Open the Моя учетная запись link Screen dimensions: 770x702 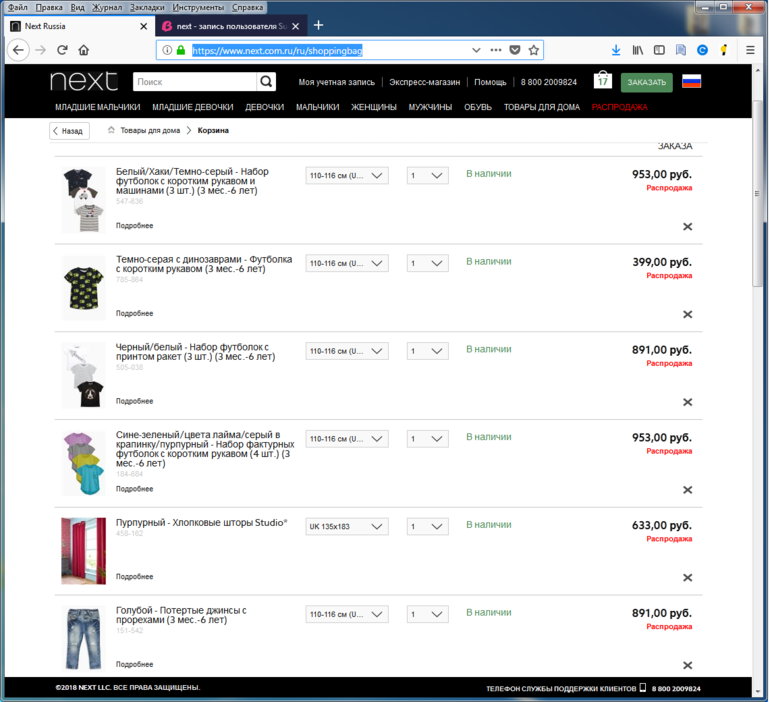(337, 82)
